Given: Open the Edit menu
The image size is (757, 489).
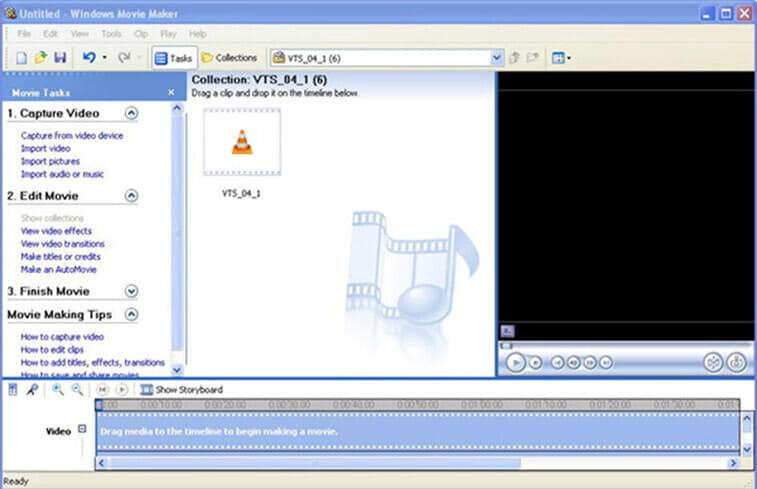Looking at the screenshot, I should click(50, 34).
